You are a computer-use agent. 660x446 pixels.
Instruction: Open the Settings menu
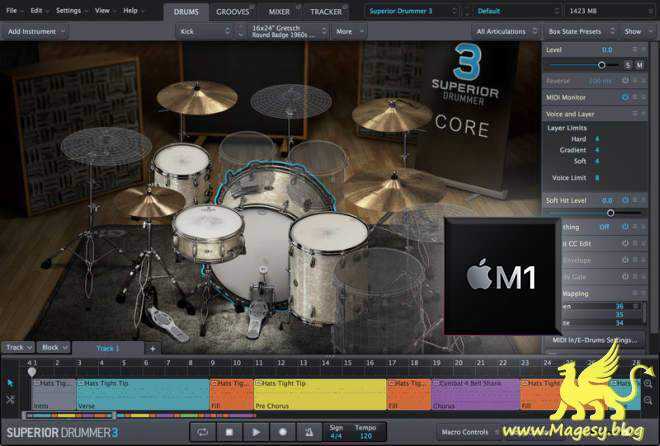(71, 11)
